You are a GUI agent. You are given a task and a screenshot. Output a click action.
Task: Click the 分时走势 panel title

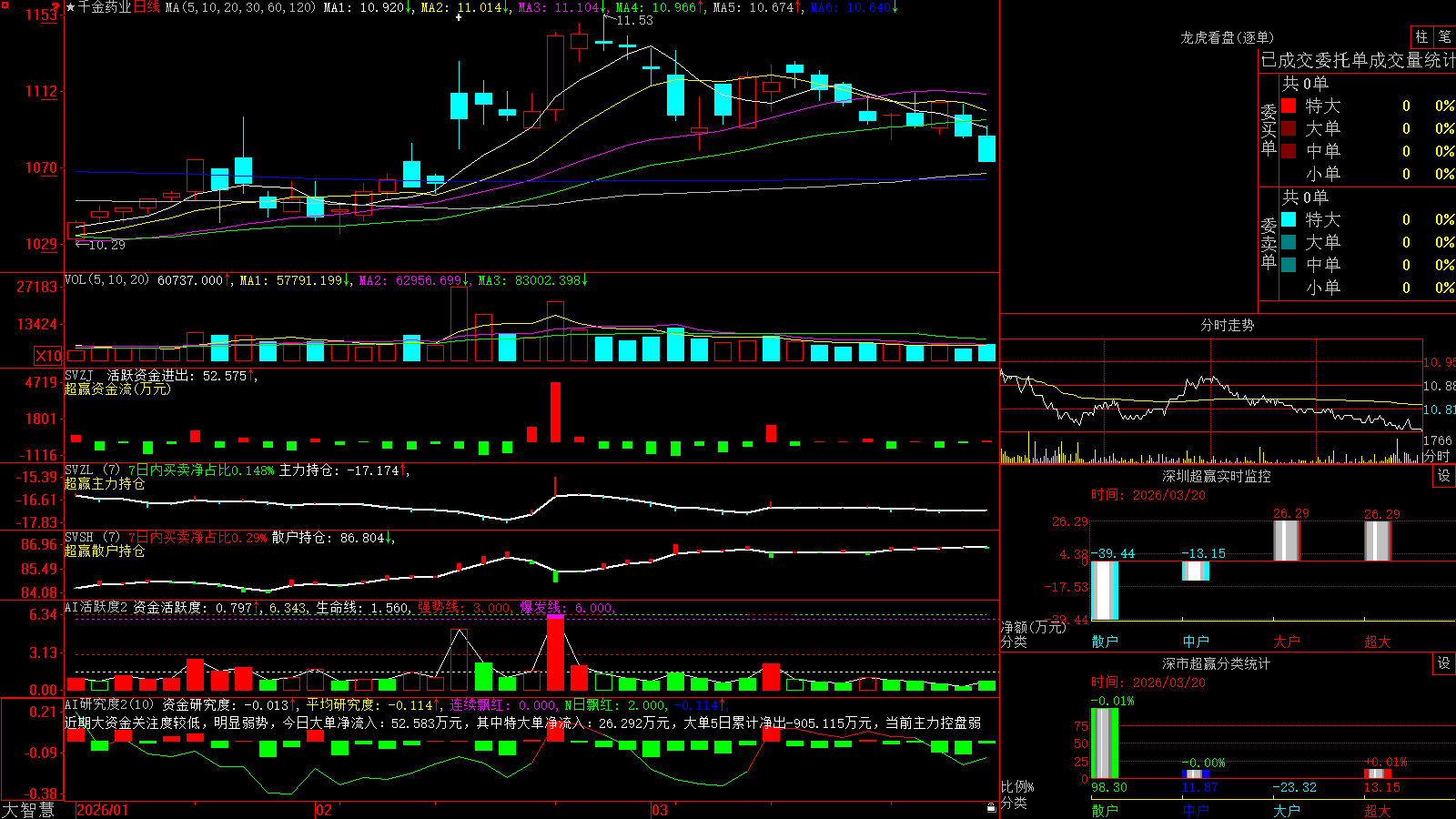[x=1227, y=325]
